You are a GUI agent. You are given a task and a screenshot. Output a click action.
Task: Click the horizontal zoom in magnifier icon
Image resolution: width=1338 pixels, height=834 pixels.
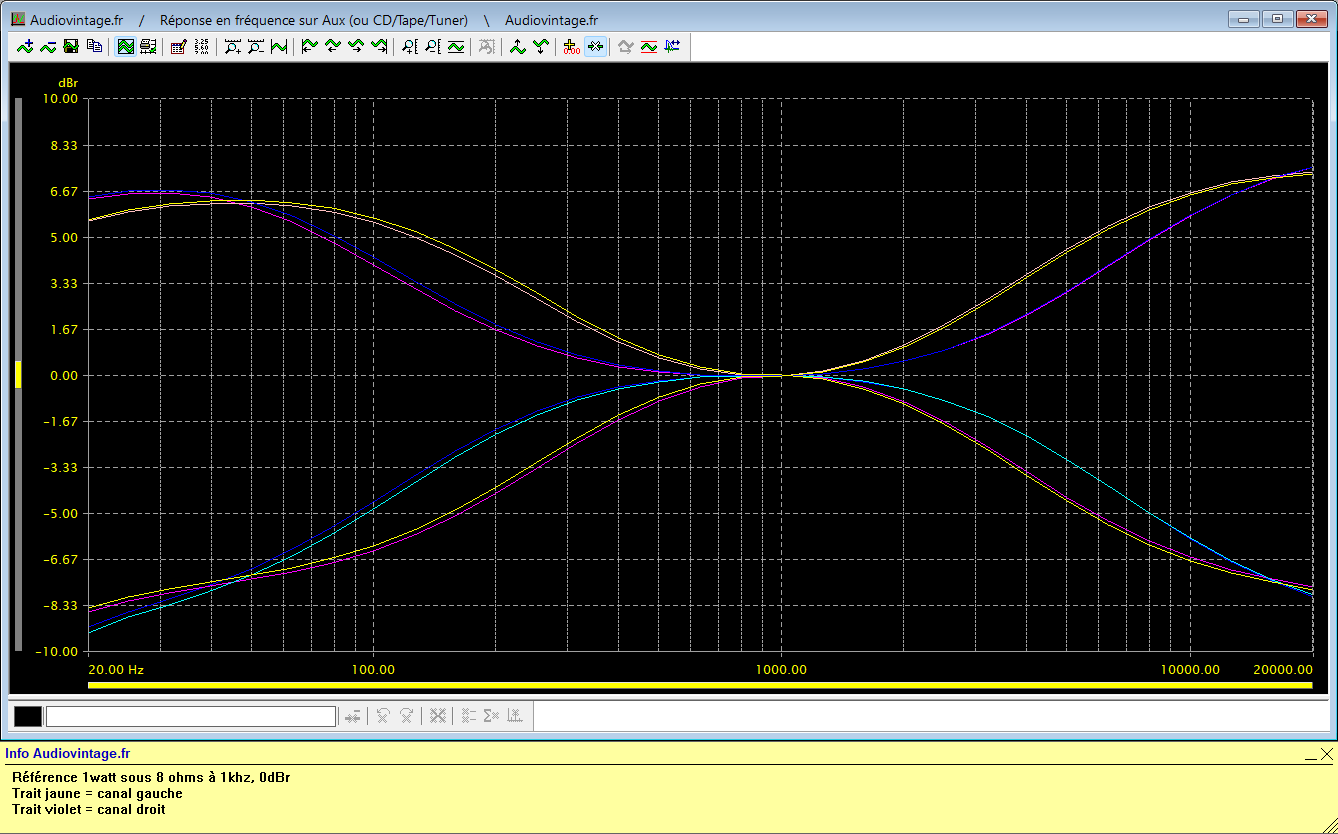[x=233, y=46]
